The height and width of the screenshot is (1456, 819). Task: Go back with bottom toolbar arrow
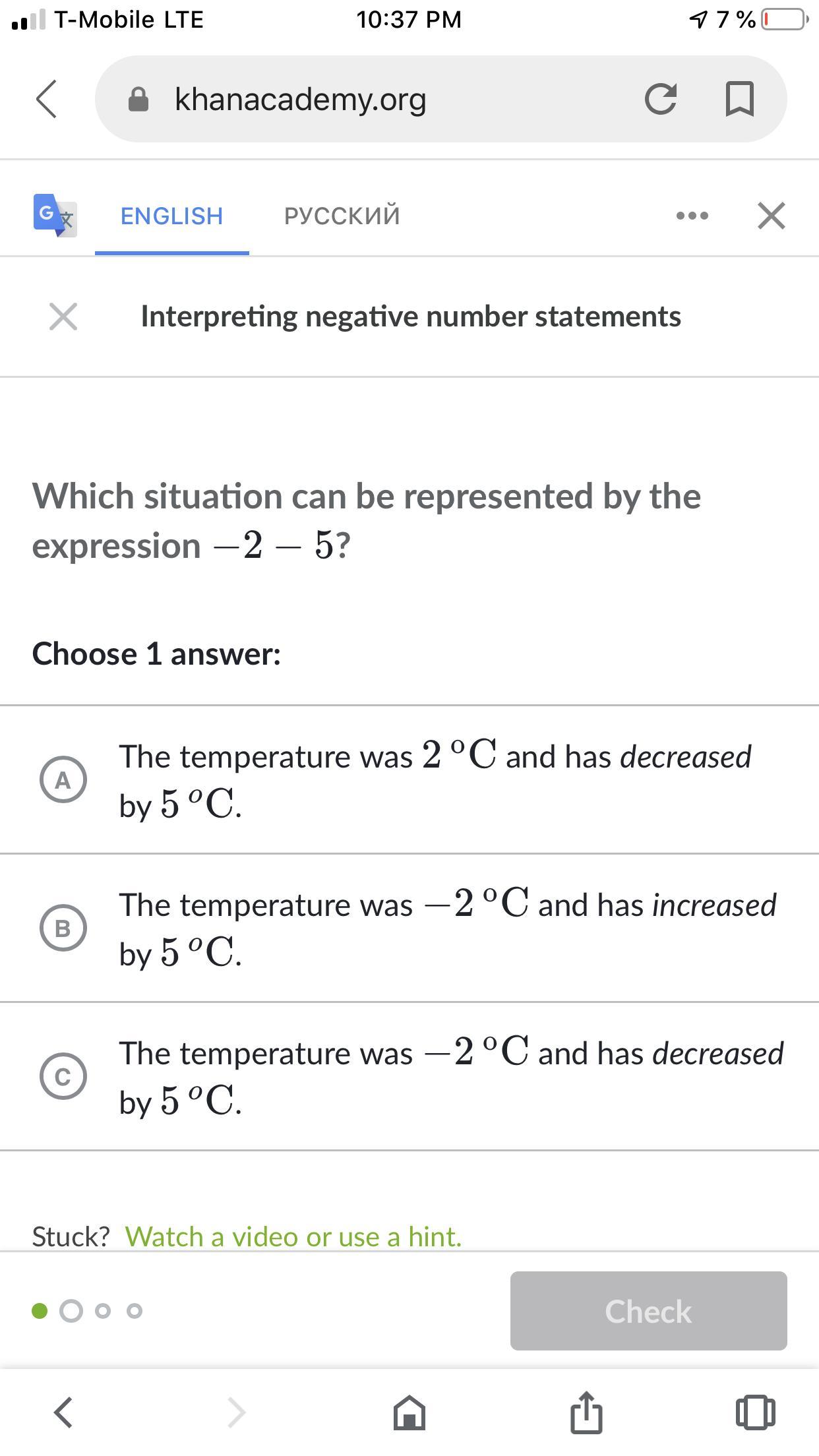(63, 1412)
